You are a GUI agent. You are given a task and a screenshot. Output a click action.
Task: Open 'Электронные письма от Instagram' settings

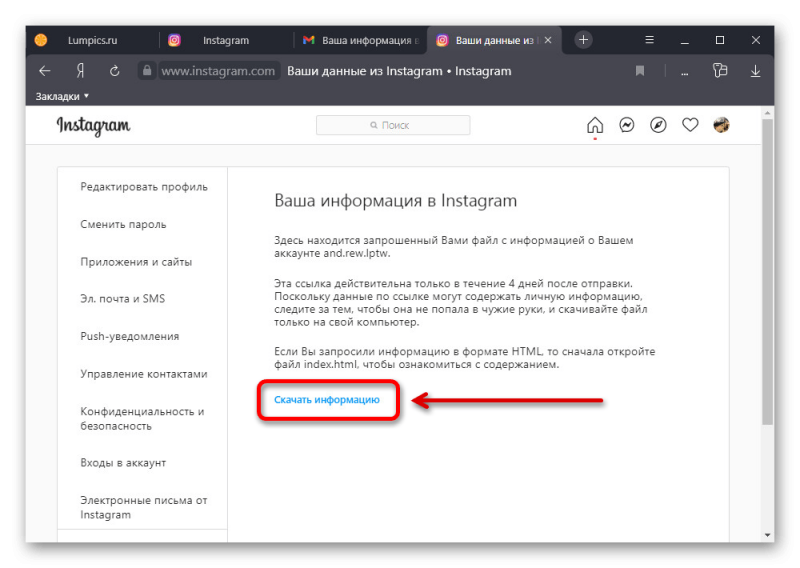144,507
